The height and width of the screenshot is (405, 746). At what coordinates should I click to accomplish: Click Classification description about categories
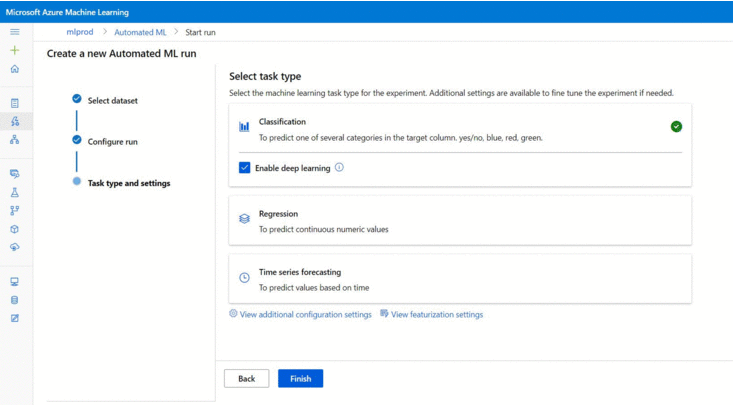coord(401,138)
